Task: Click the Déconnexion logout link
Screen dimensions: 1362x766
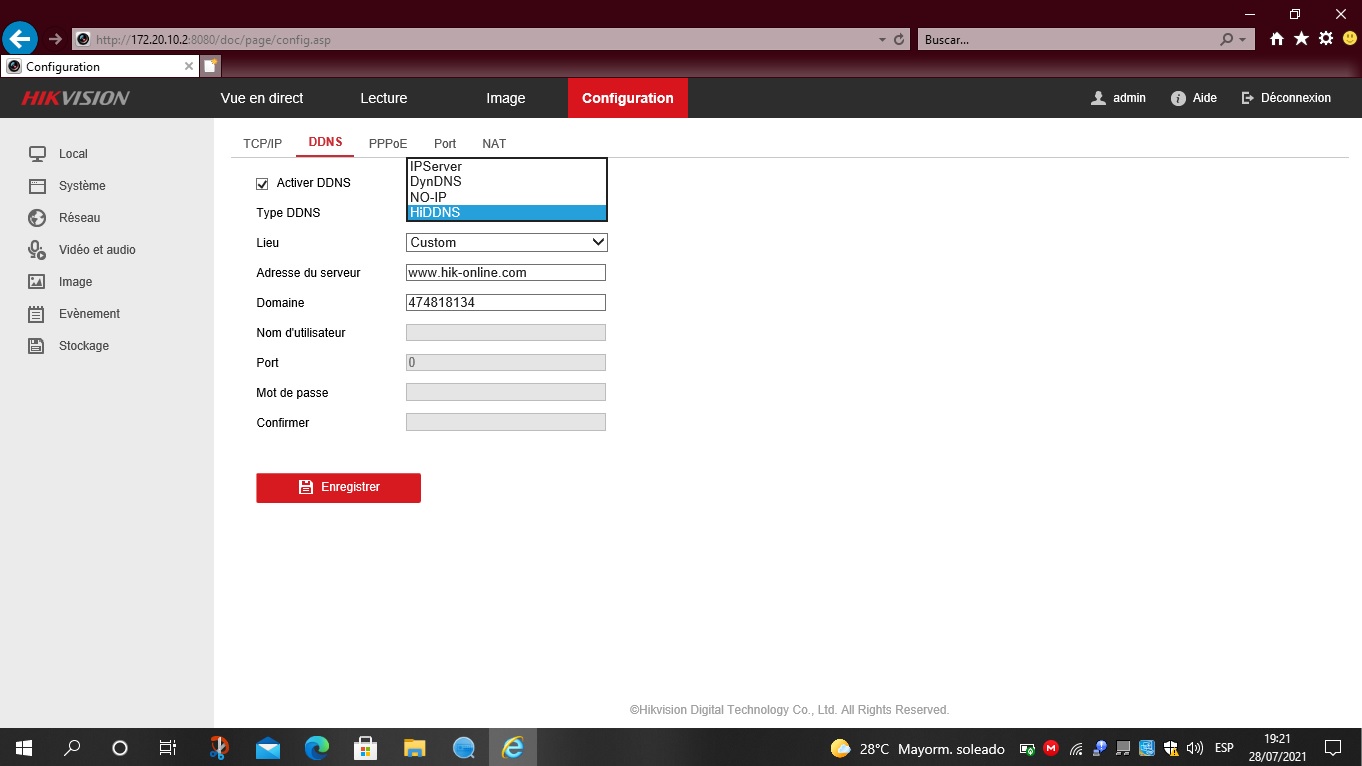Action: click(1286, 98)
